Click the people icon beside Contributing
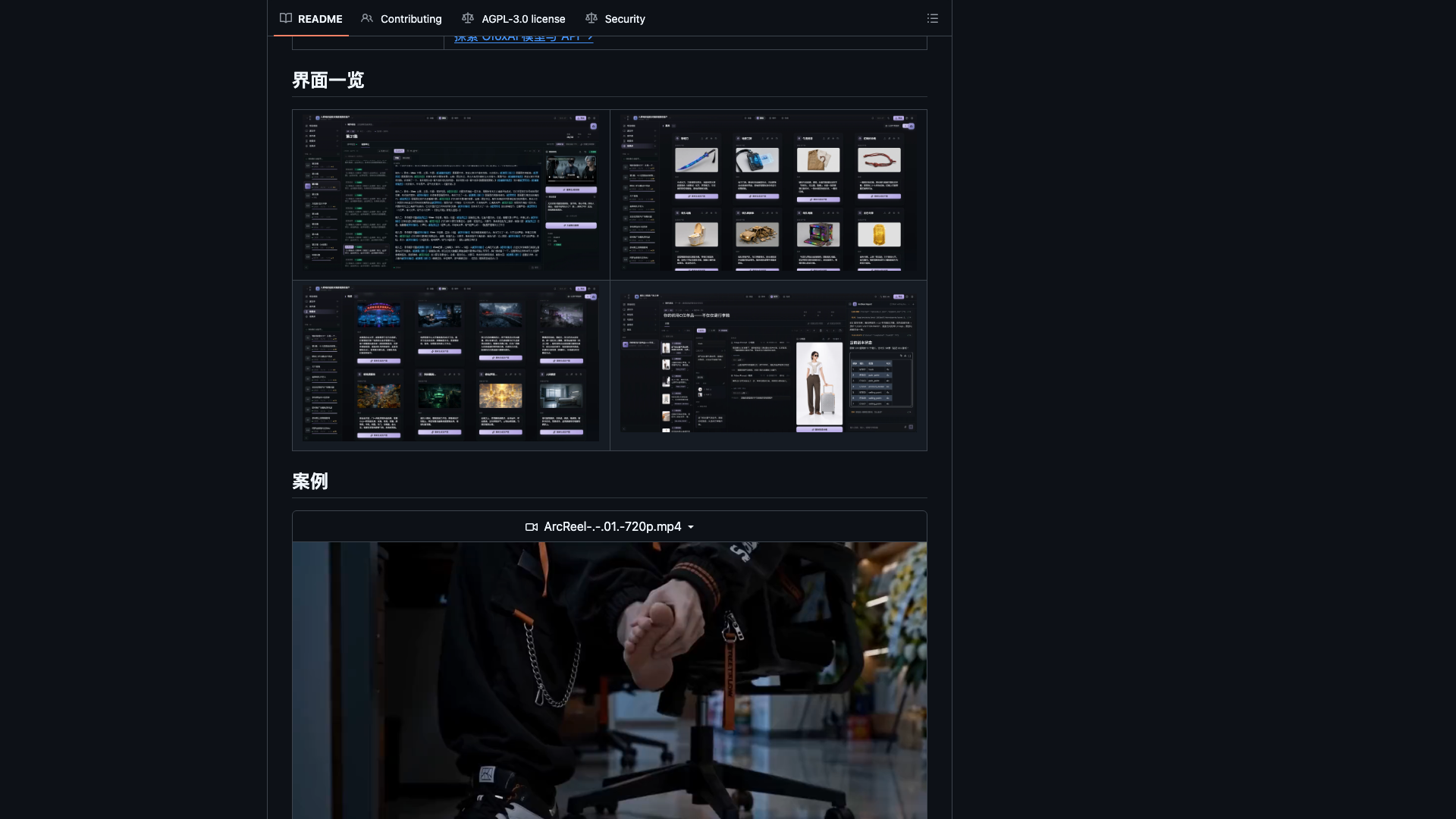Viewport: 1456px width, 819px height. tap(367, 18)
